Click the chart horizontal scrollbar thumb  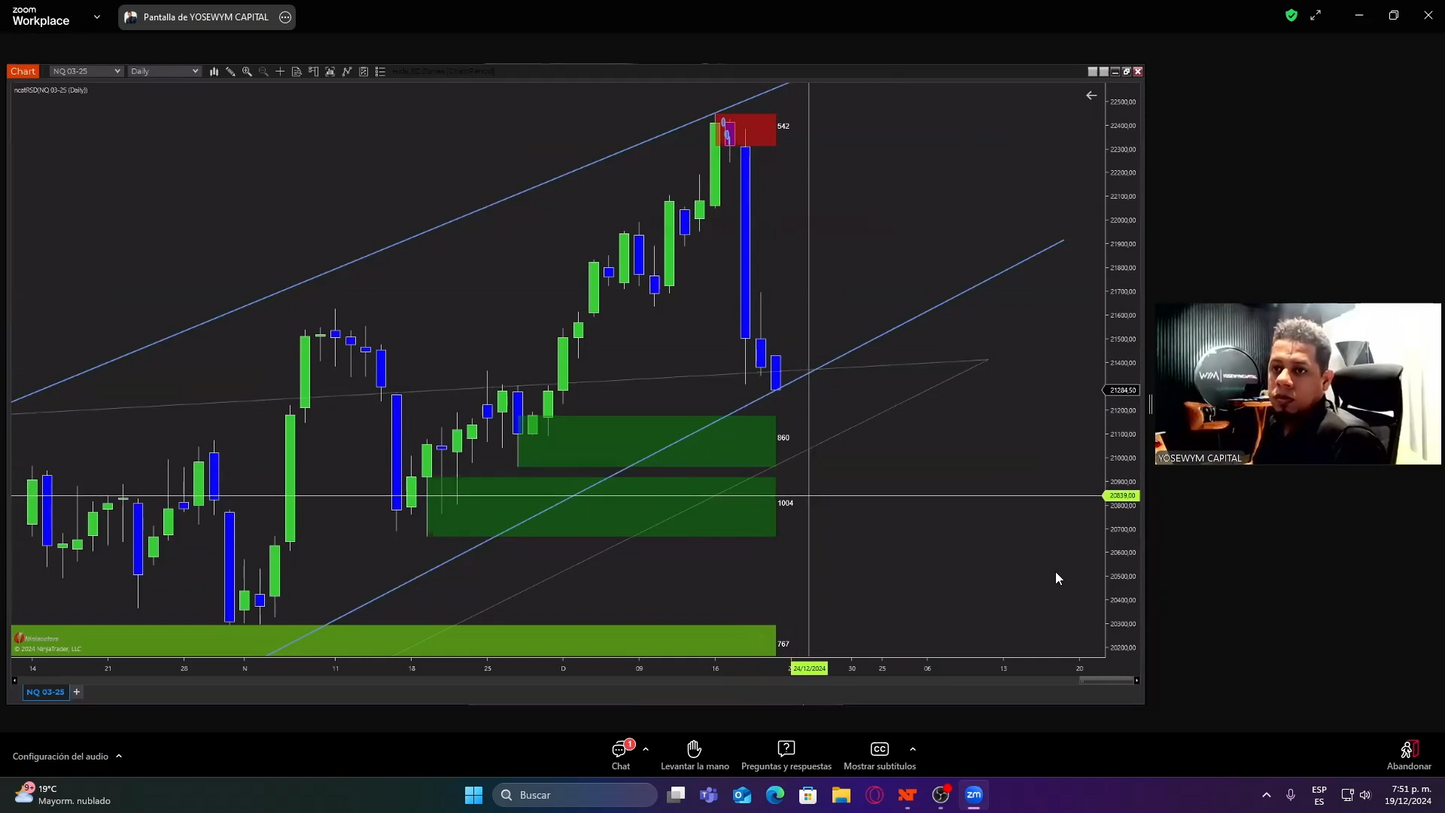pos(1106,680)
